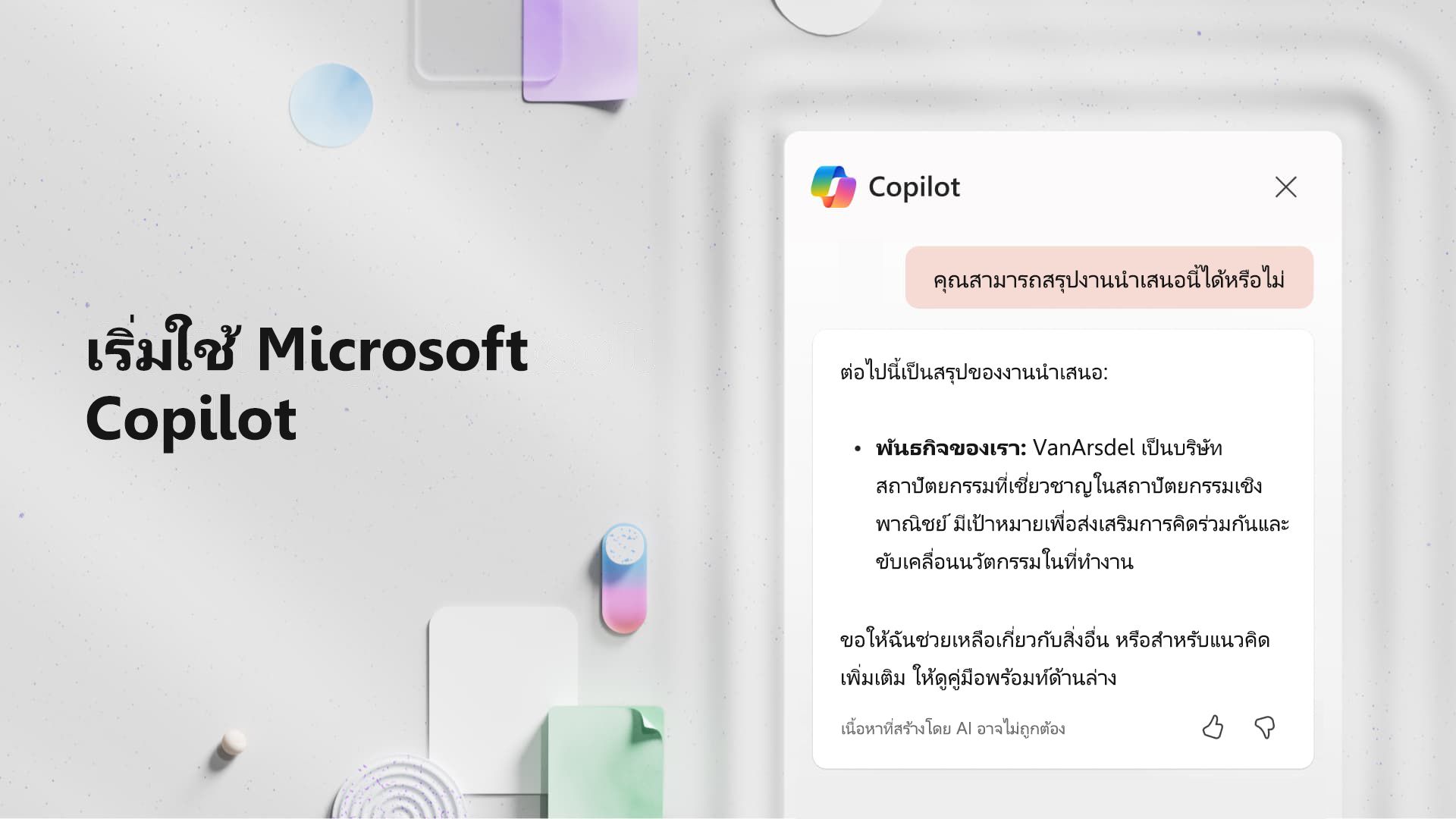Screen dimensions: 1456x819
Task: Click the purple sticky note element
Action: [x=585, y=40]
